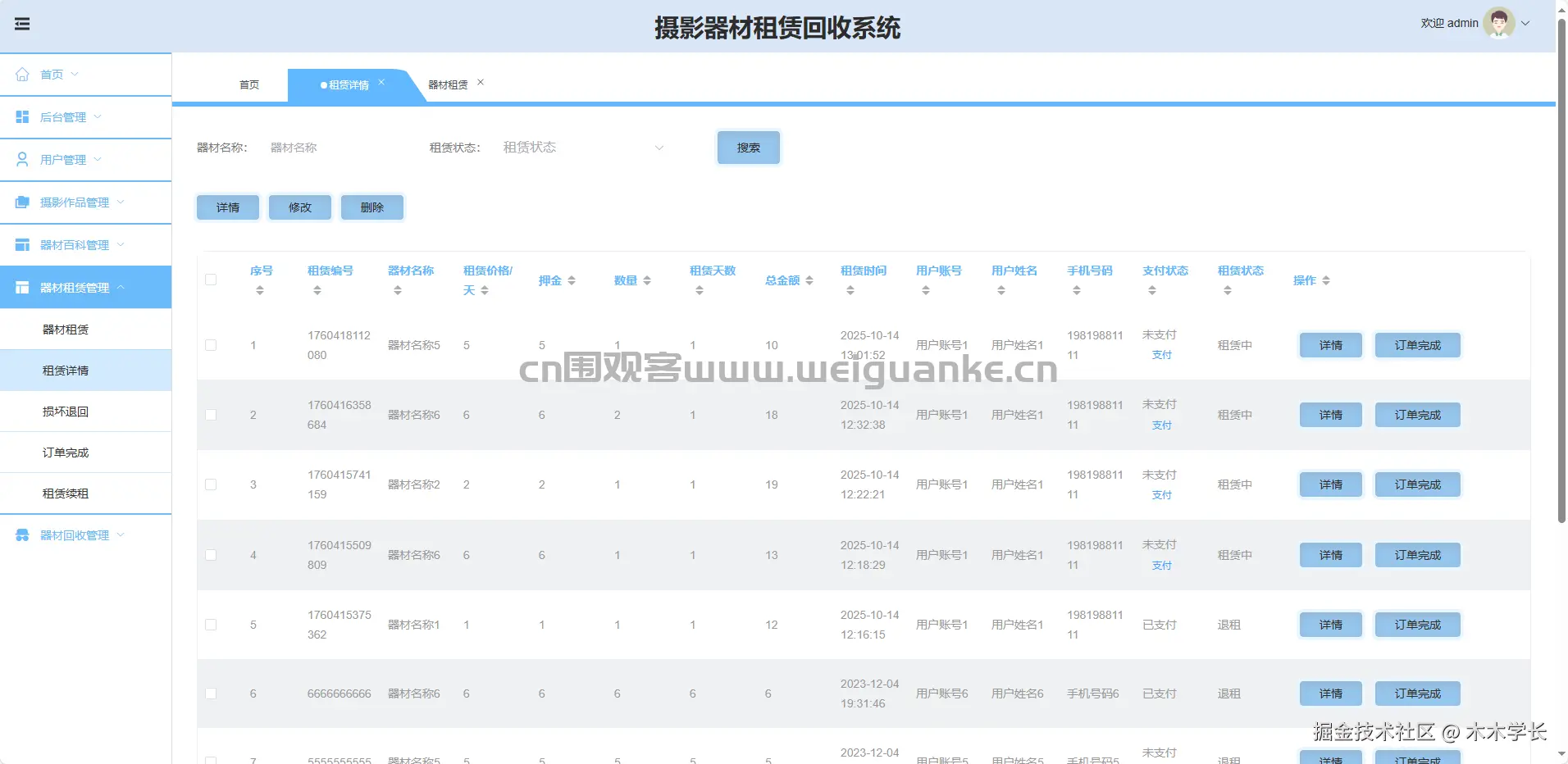Click the vertical page scrollbar
Viewport: 1568px width, 764px height.
point(1561,271)
